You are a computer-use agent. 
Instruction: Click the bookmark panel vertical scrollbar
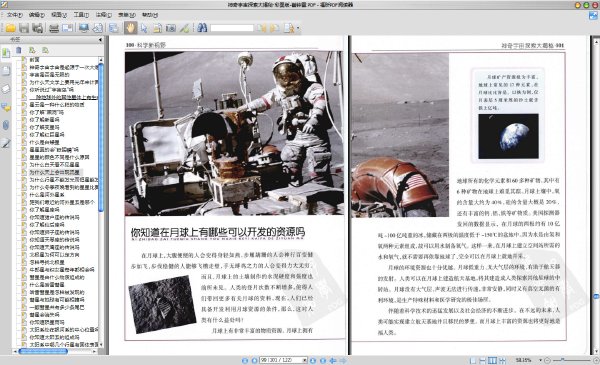point(101,137)
